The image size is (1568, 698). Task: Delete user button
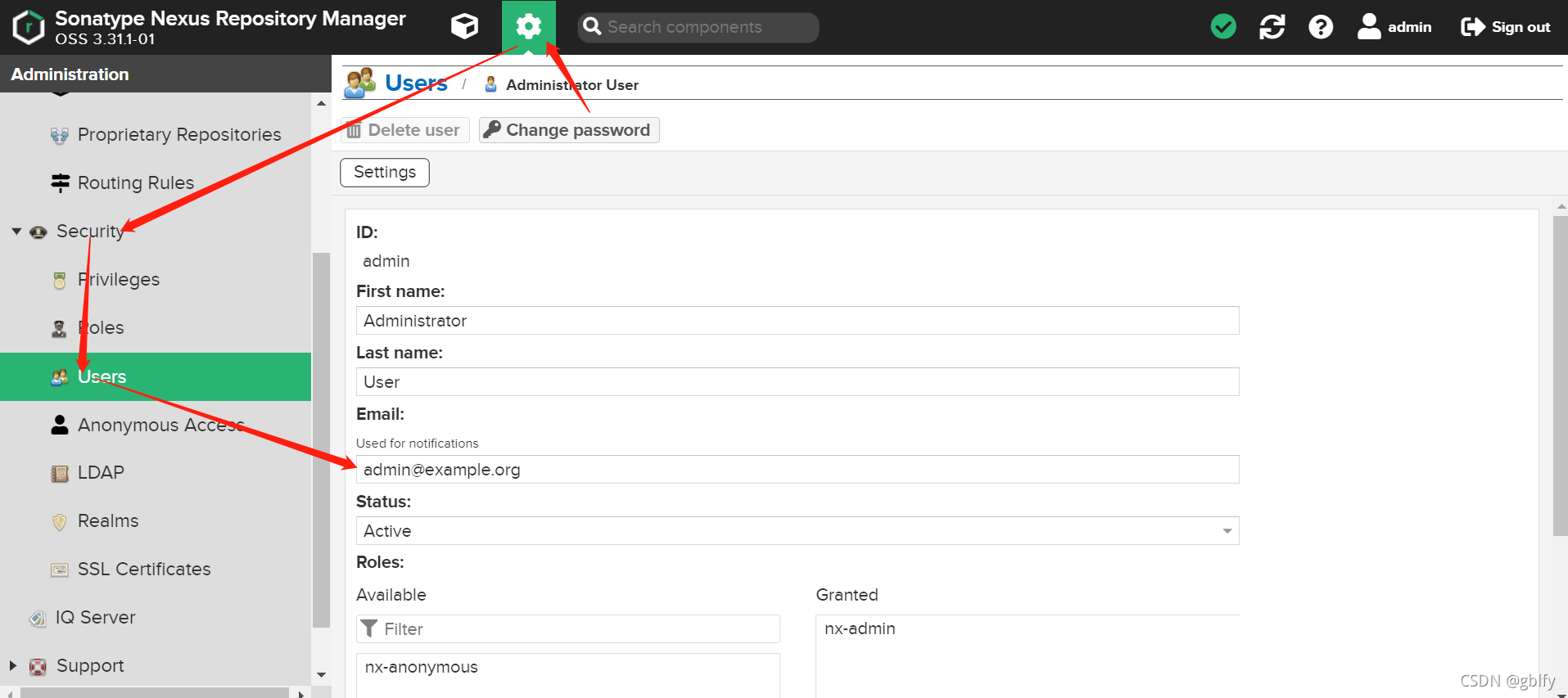[x=404, y=130]
